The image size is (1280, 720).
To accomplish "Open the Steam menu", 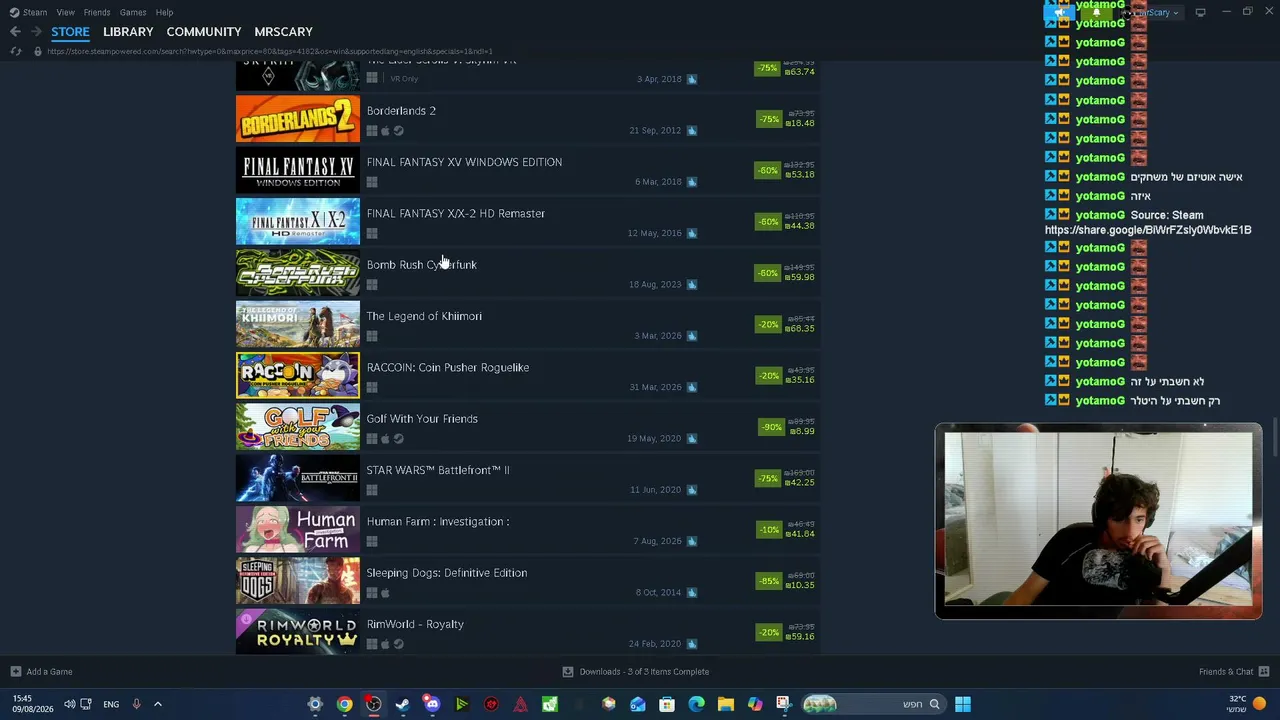I will [x=29, y=12].
